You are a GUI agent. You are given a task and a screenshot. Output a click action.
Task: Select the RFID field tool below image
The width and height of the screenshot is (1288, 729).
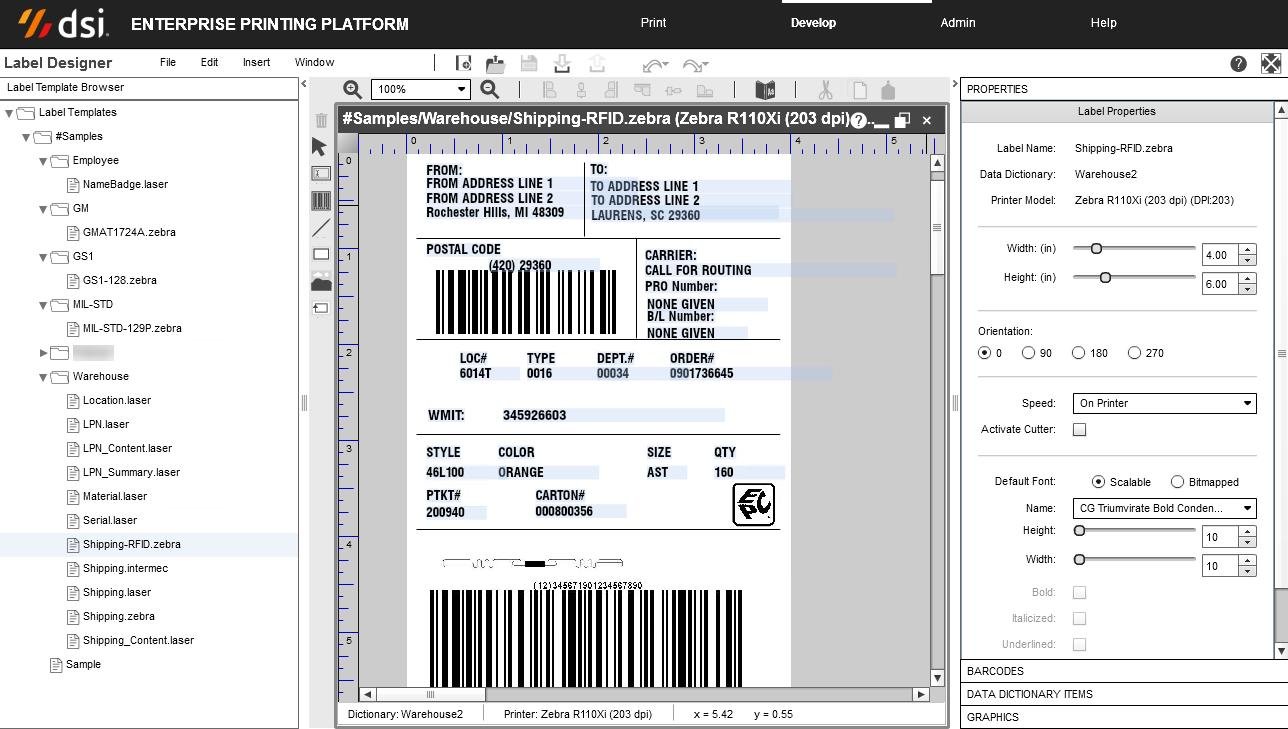tap(321, 308)
